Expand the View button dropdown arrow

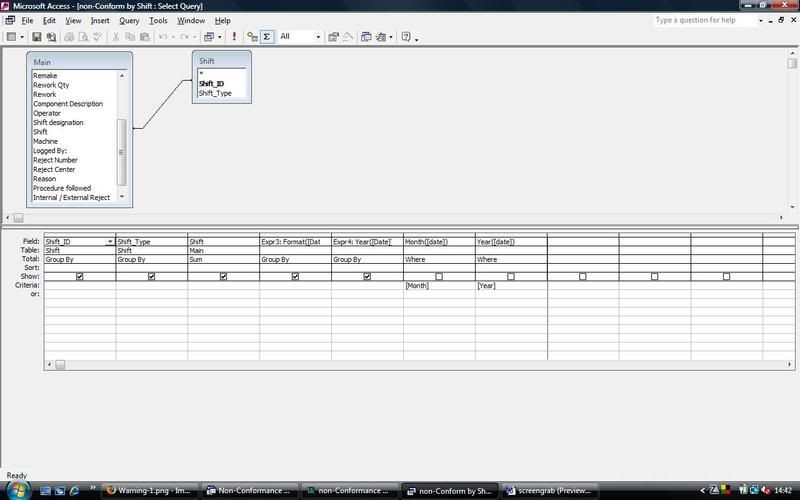point(21,37)
